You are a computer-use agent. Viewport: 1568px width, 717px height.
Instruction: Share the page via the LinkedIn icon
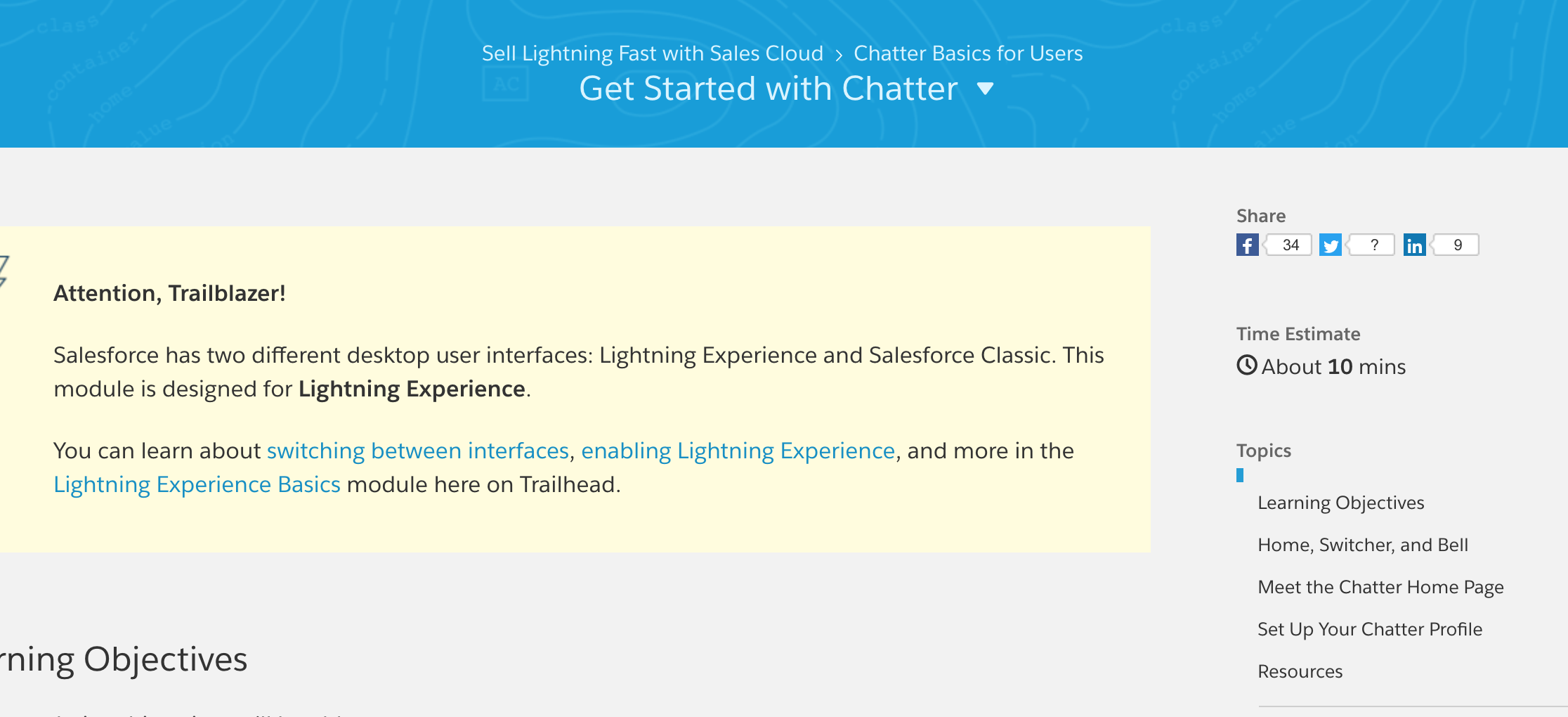1415,245
